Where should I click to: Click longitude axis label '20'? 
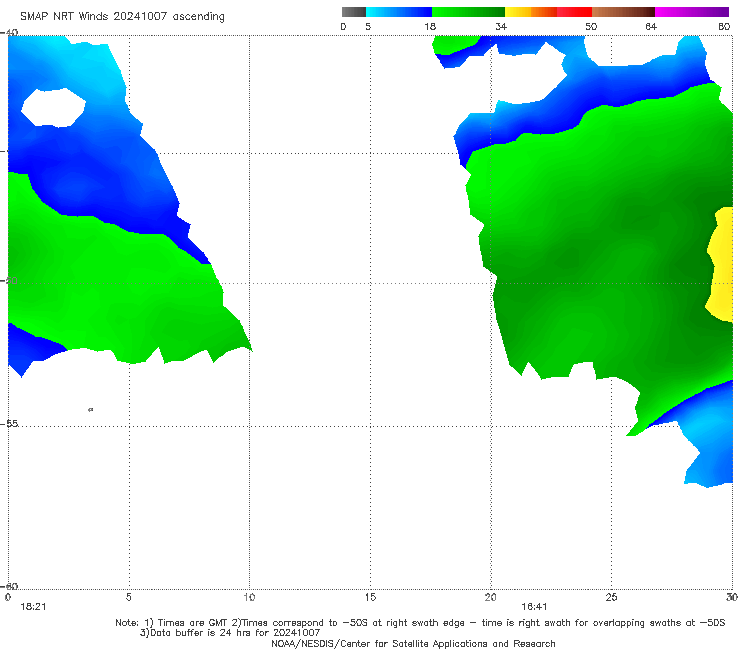coord(490,597)
